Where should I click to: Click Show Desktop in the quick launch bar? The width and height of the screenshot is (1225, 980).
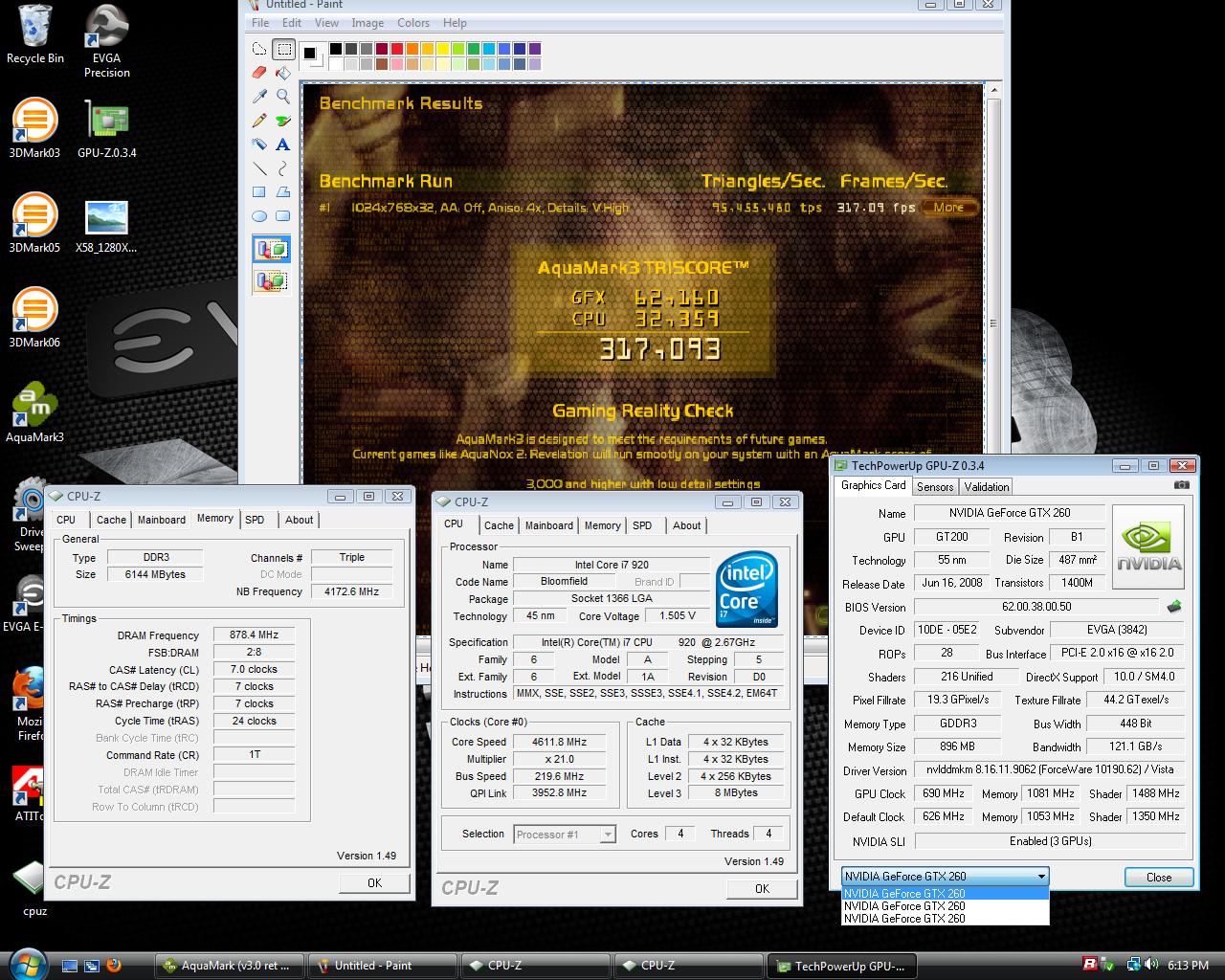coord(69,965)
